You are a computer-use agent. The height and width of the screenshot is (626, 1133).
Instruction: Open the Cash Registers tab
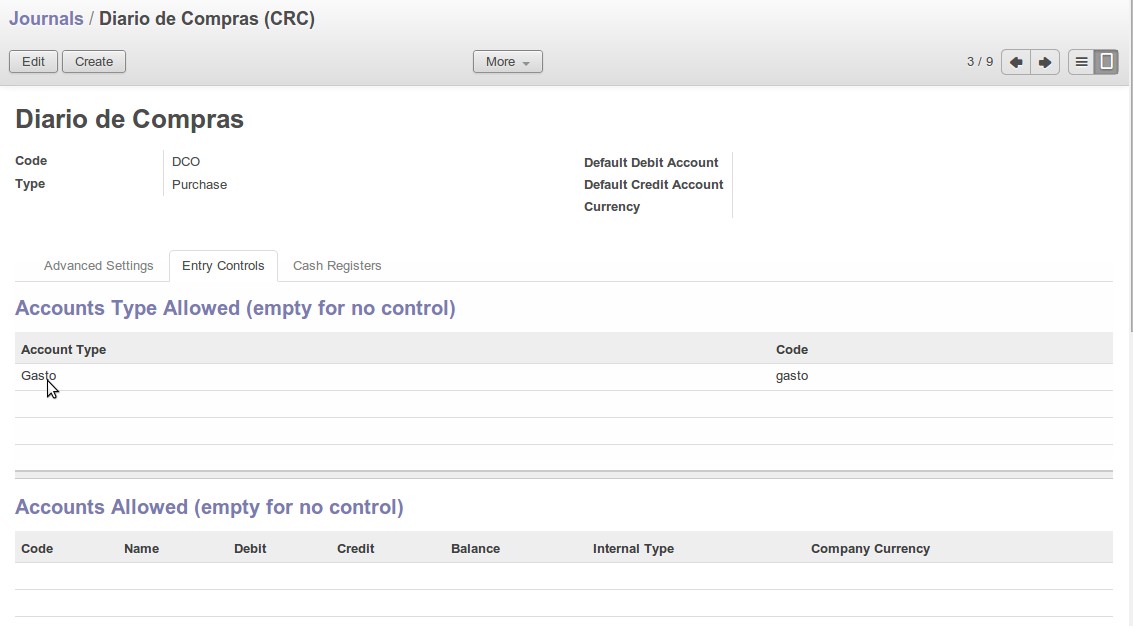coord(337,266)
